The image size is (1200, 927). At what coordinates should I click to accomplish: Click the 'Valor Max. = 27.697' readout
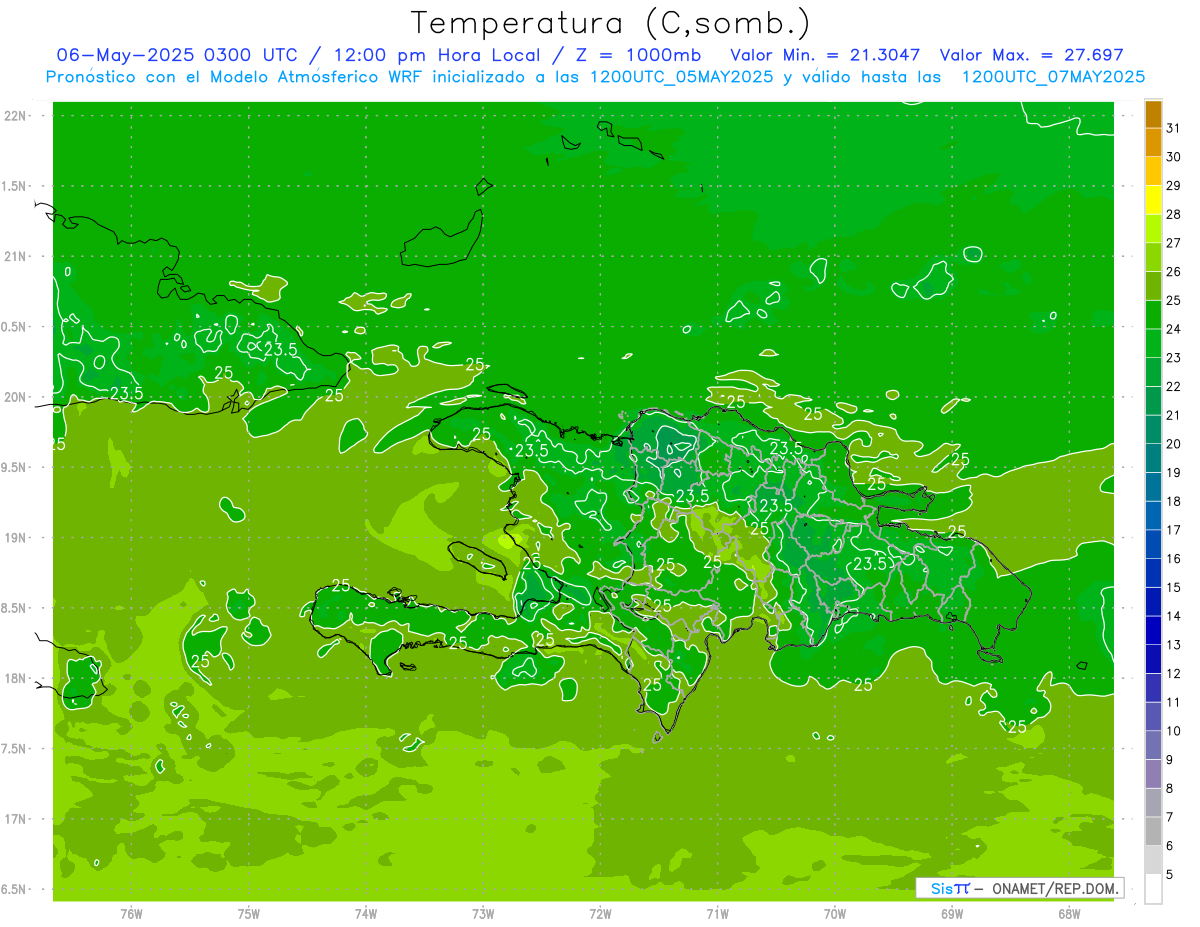tap(1031, 55)
